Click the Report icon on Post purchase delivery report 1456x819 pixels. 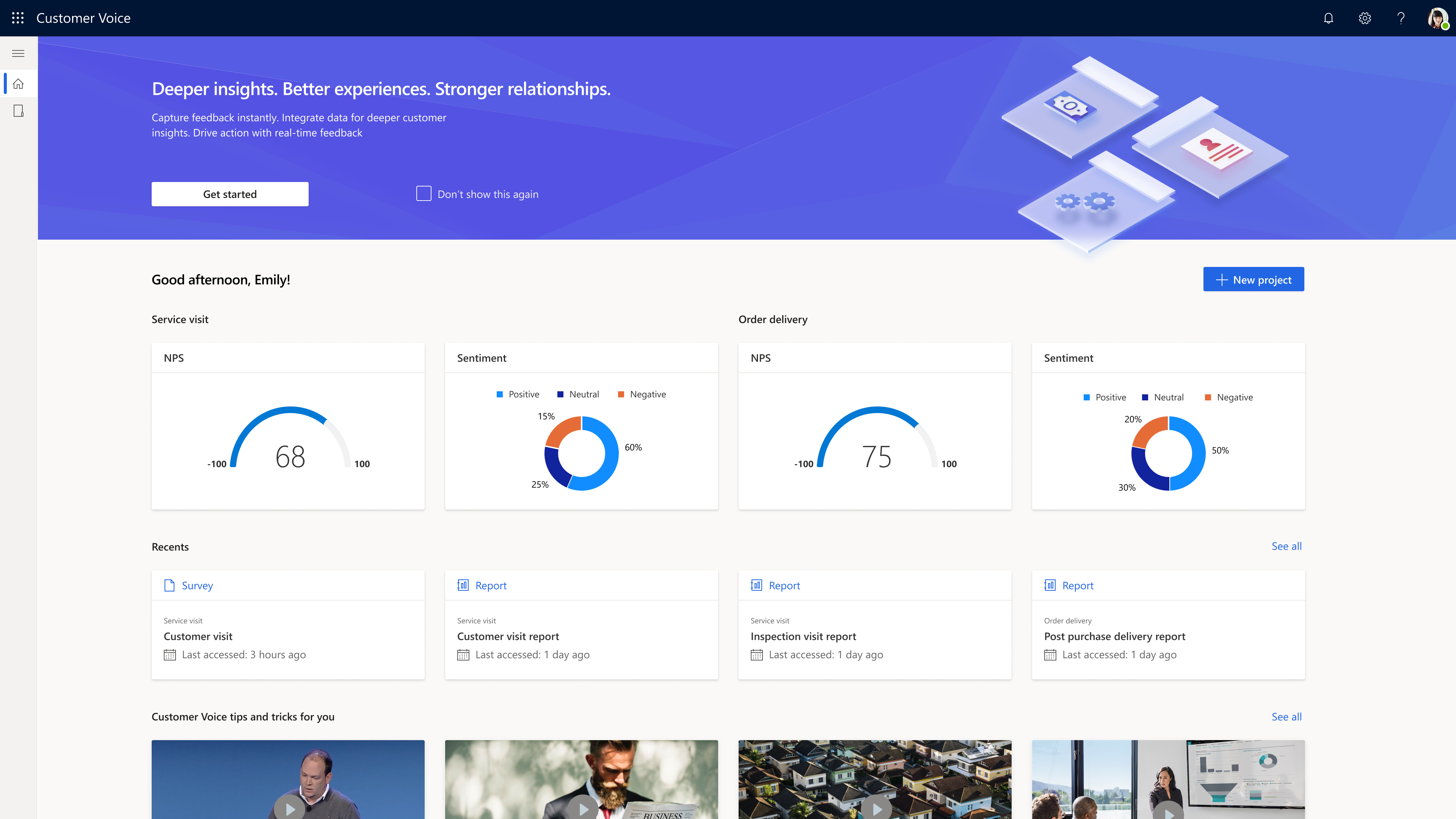click(x=1050, y=585)
